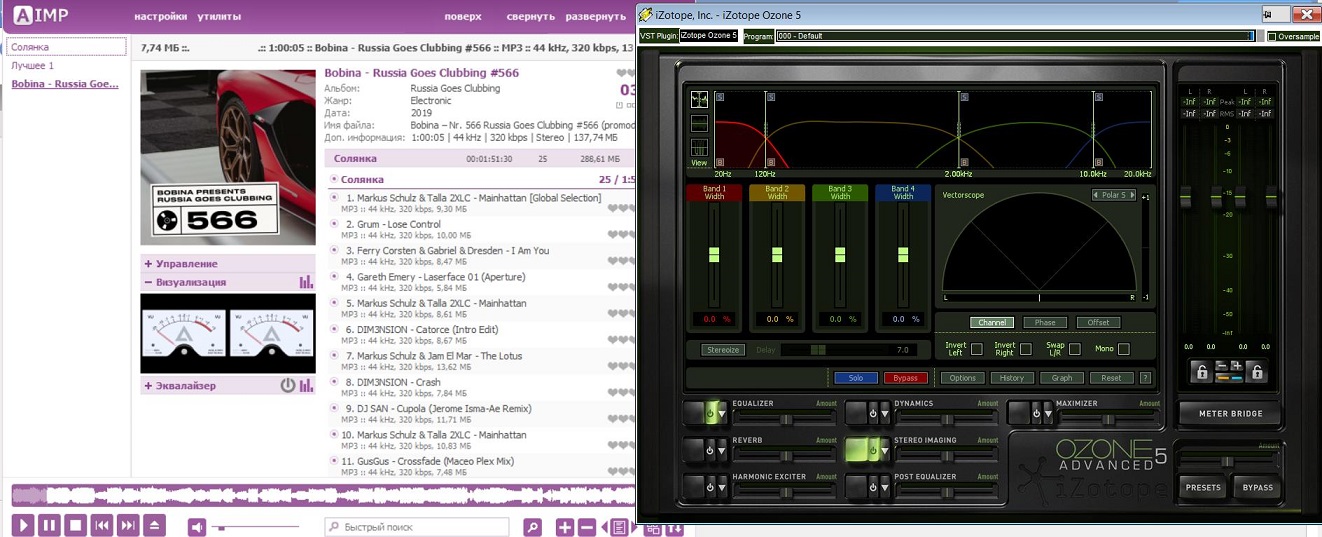Viewport: 1322px width, 537px height.
Task: Mute volume with AIMP speaker icon
Action: pyautogui.click(x=198, y=527)
